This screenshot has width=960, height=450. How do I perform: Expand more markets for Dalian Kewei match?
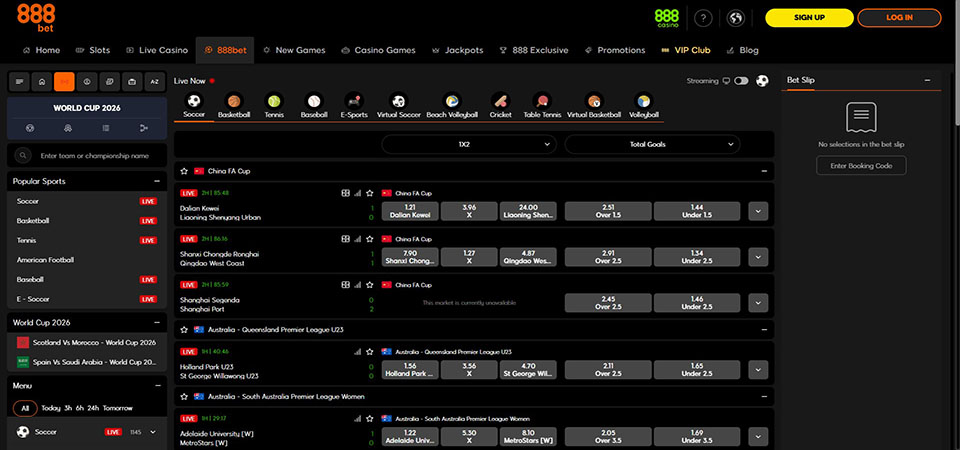coord(758,211)
